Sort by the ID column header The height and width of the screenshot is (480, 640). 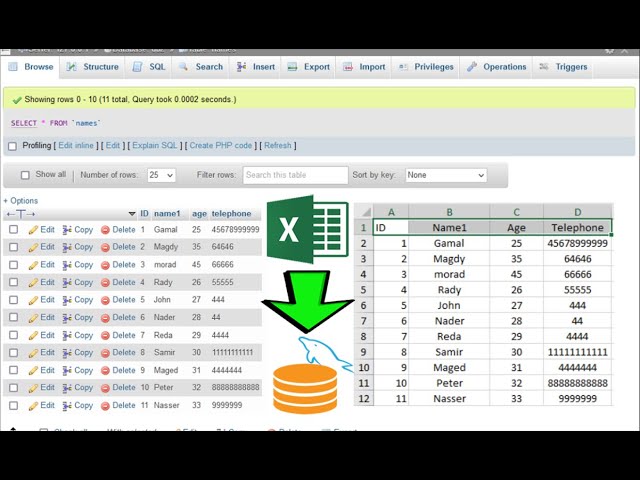click(144, 213)
